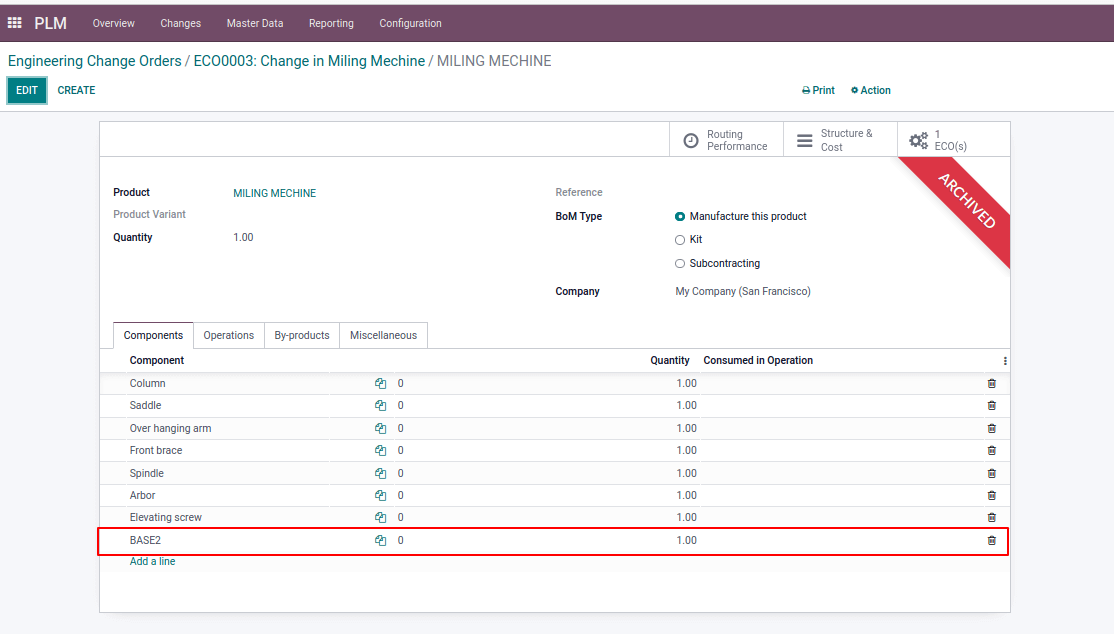Click the forecast icon in Saddle row
Screen dimensions: 1114x634
(x=381, y=405)
